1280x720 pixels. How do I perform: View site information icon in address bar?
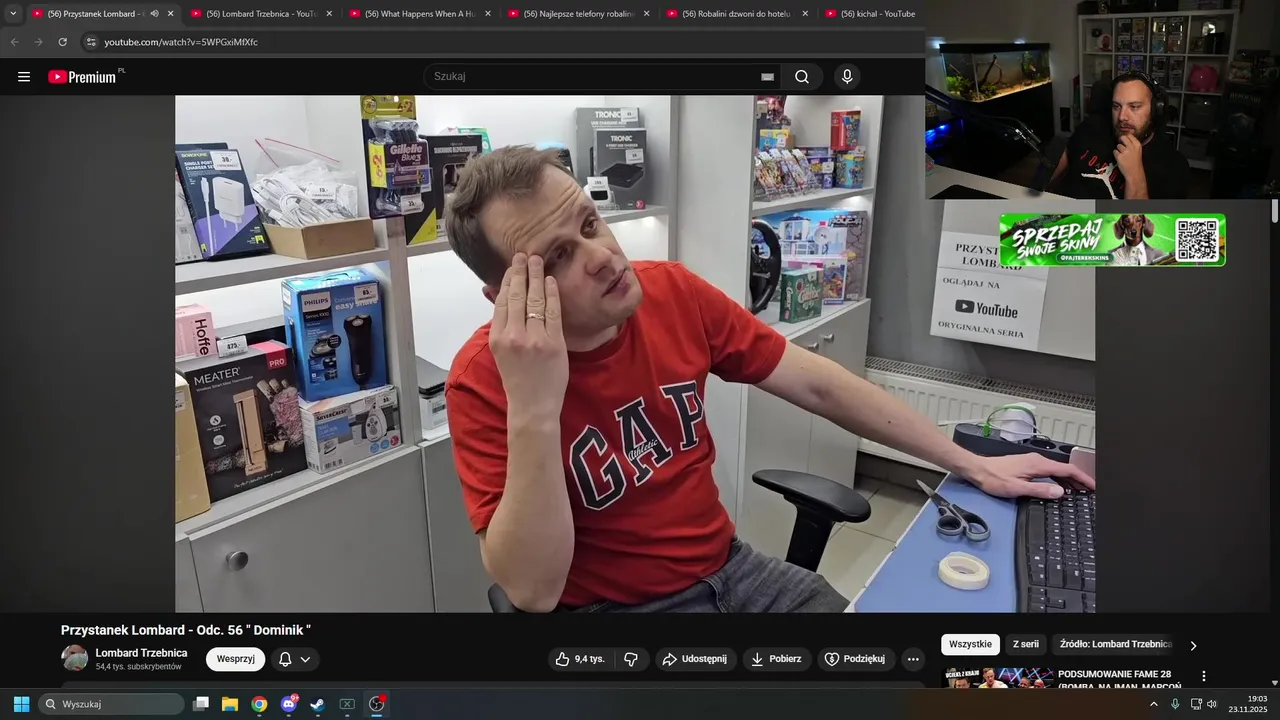click(91, 42)
